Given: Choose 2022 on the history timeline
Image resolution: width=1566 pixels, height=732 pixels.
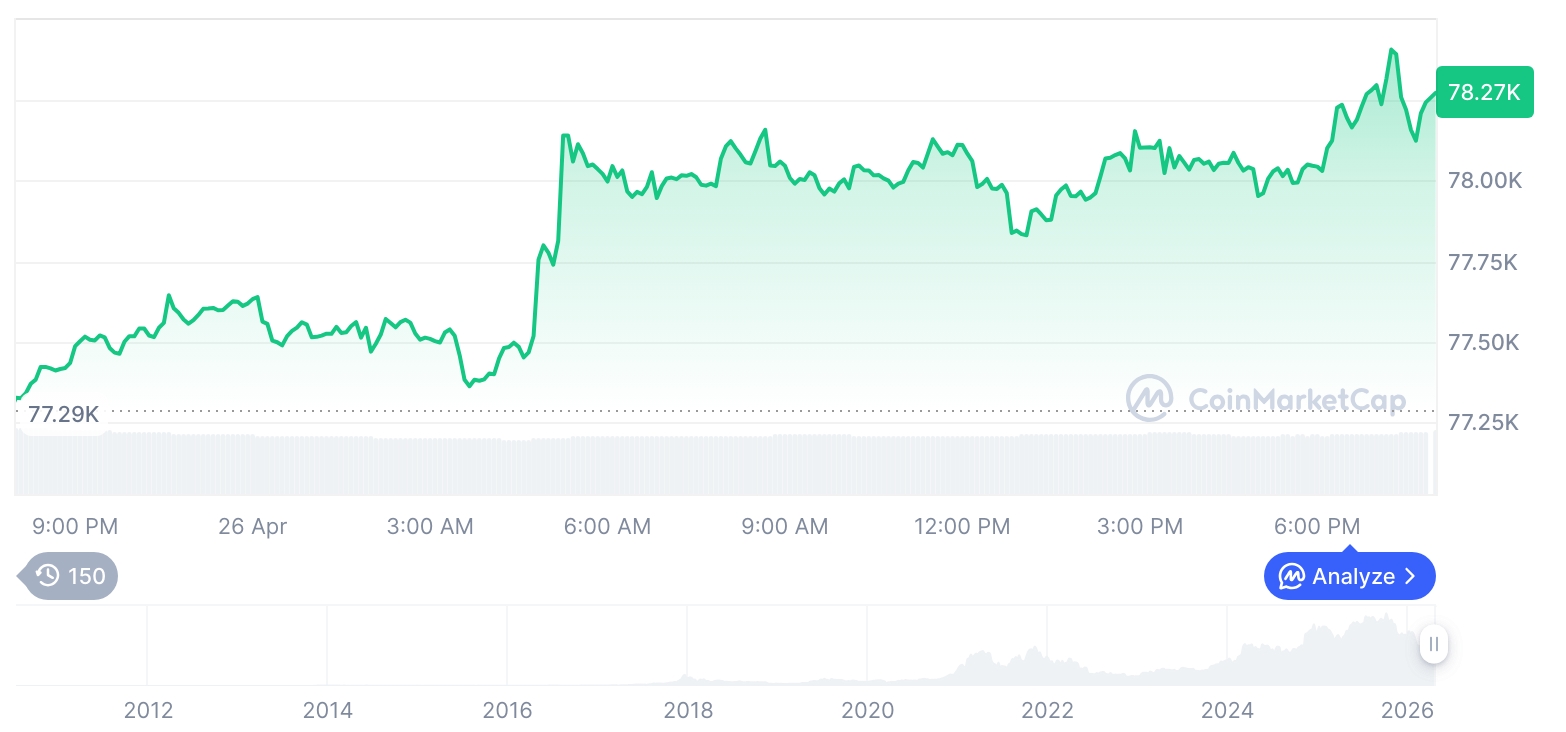Looking at the screenshot, I should 1047,711.
